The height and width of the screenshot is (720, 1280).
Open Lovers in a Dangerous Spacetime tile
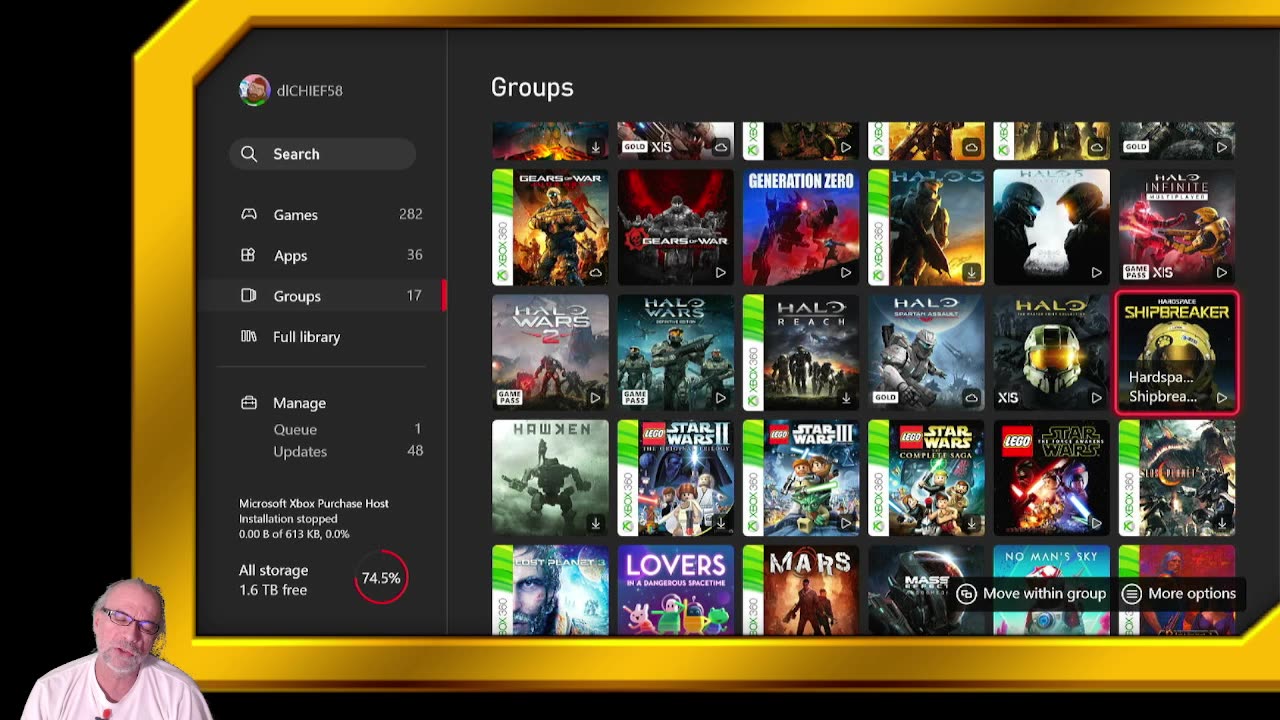click(x=676, y=590)
